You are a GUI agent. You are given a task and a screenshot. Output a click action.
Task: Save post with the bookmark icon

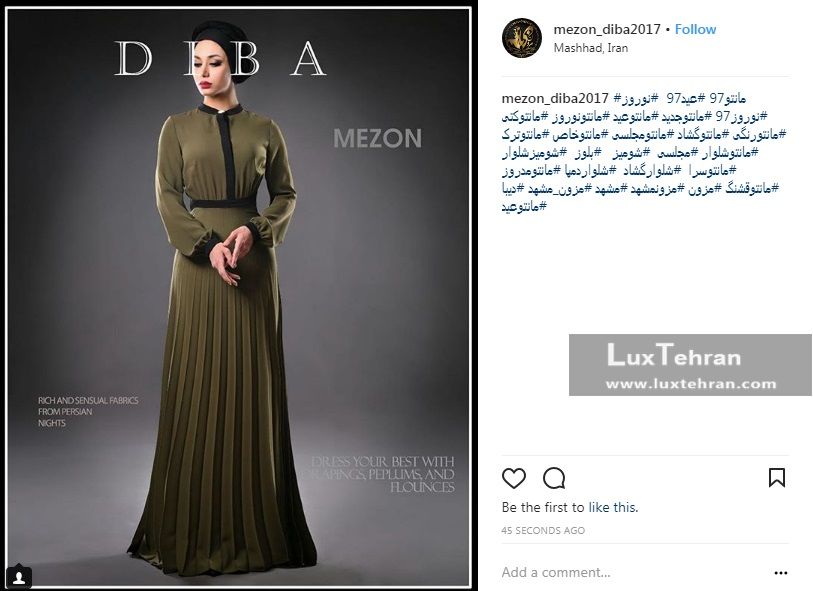[777, 477]
